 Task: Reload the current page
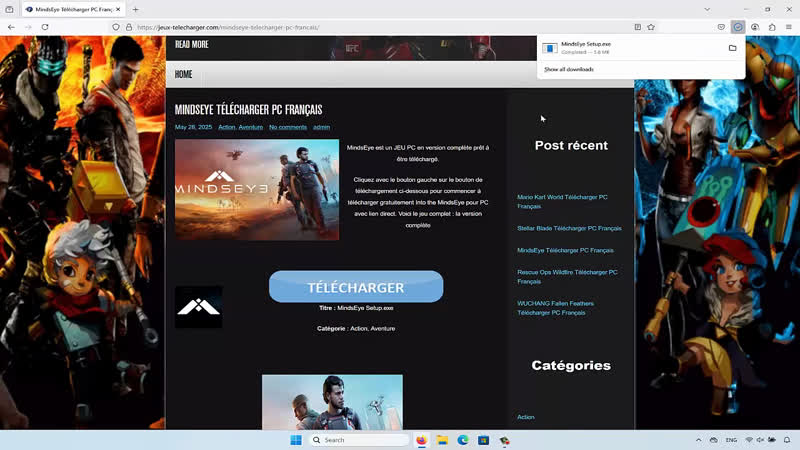tap(45, 27)
